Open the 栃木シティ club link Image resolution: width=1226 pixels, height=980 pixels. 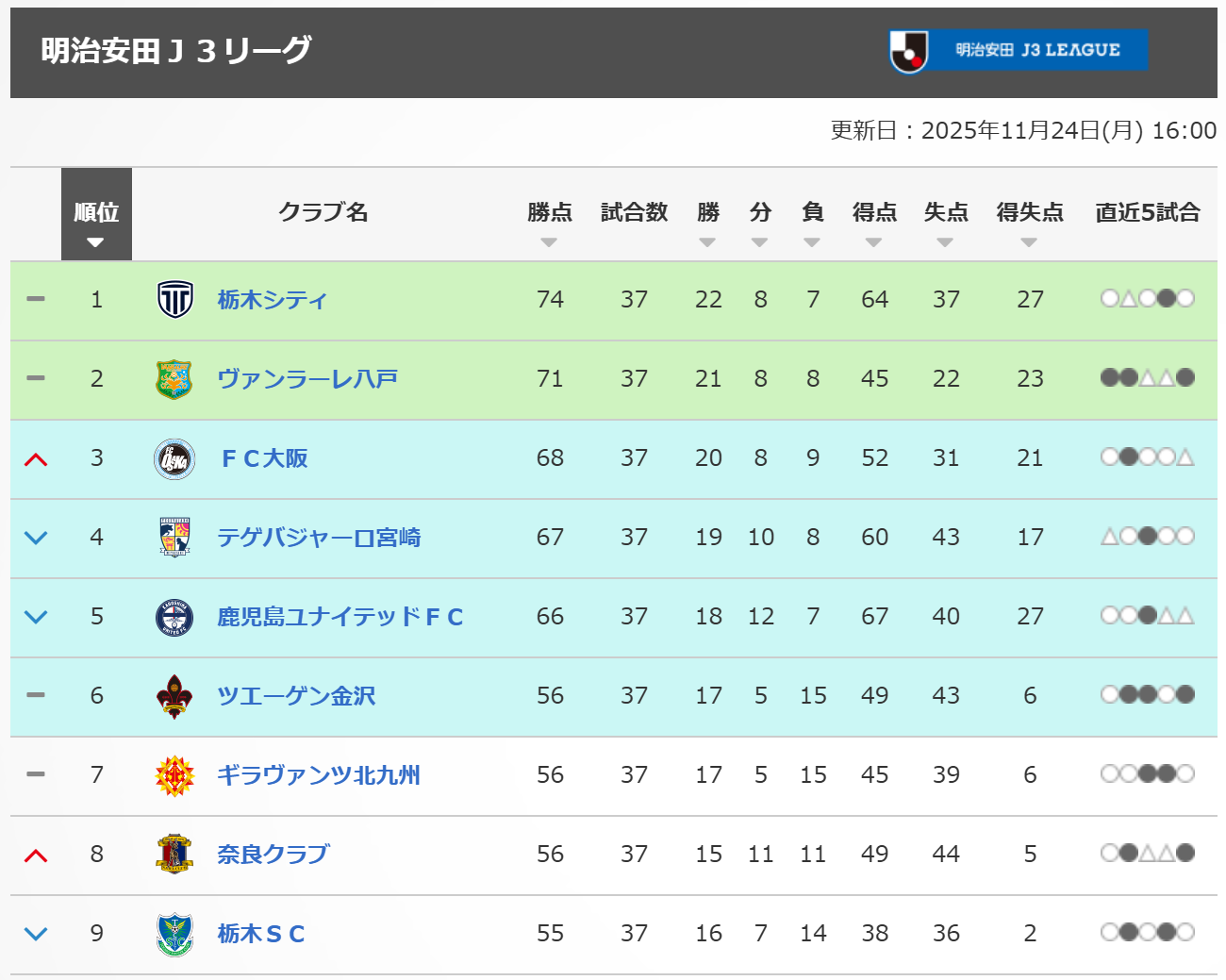click(272, 300)
